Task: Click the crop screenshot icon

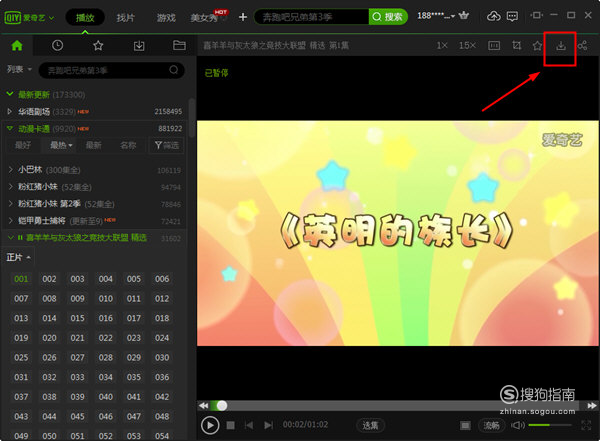Action: (517, 46)
